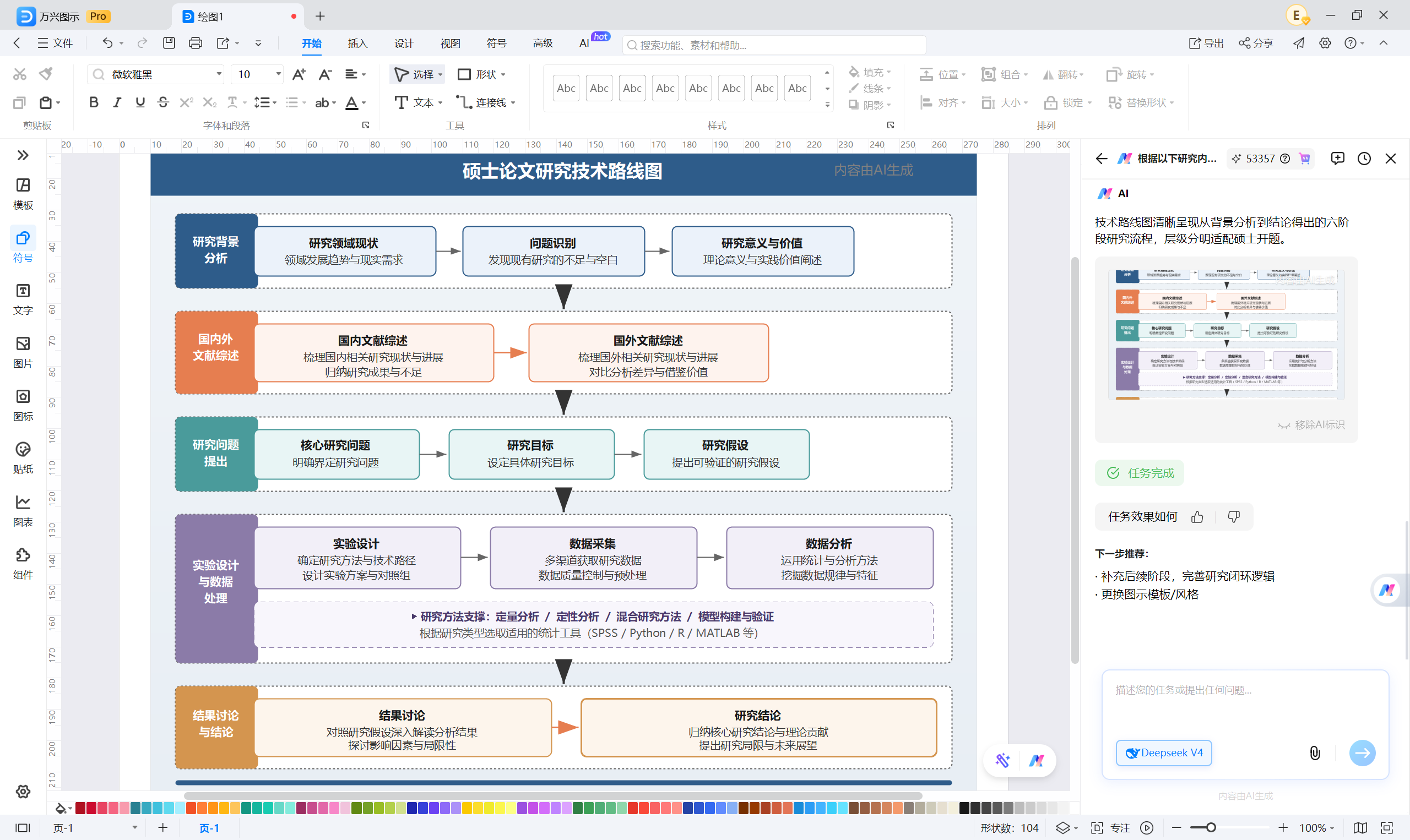Open the 组件 components panel
This screenshot has height=840, width=1410.
pos(23,563)
